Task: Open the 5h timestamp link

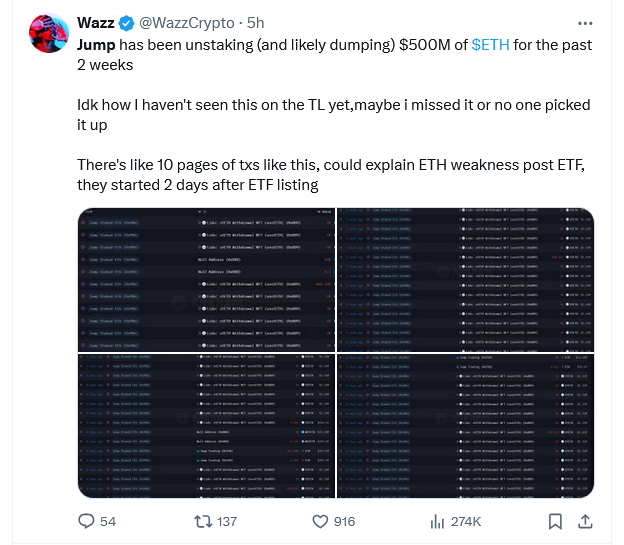Action: tap(255, 23)
